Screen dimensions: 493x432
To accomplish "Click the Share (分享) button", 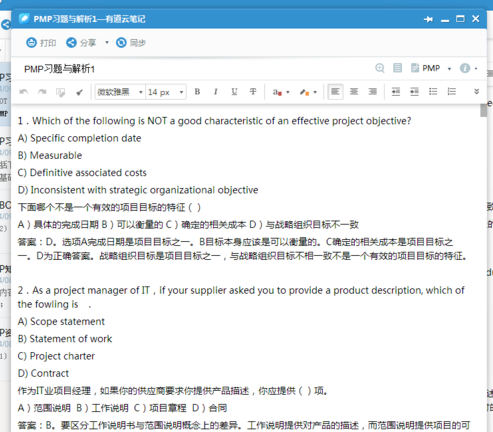I will (x=81, y=43).
